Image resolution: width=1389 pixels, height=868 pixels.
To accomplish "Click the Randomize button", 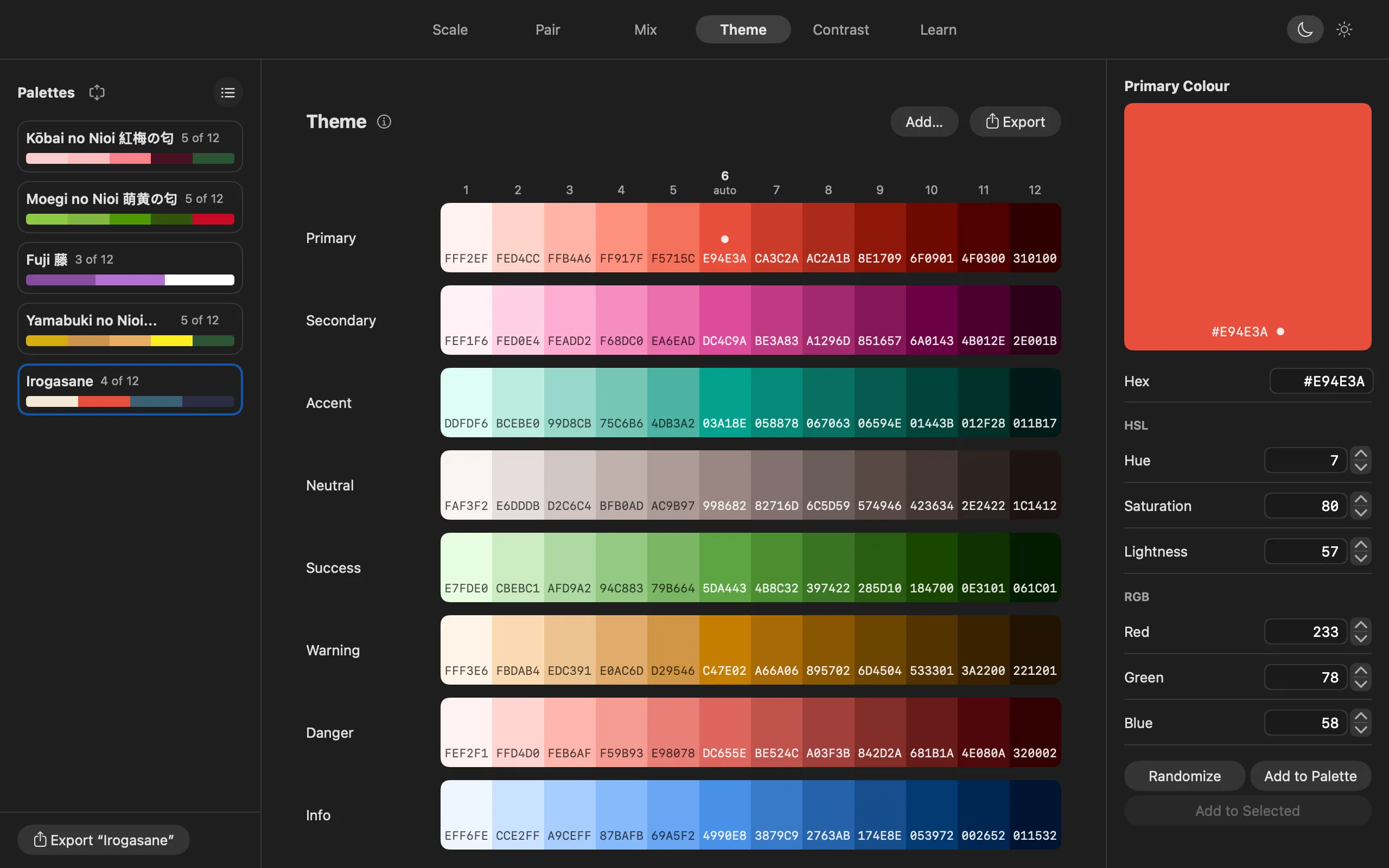I will [1184, 776].
